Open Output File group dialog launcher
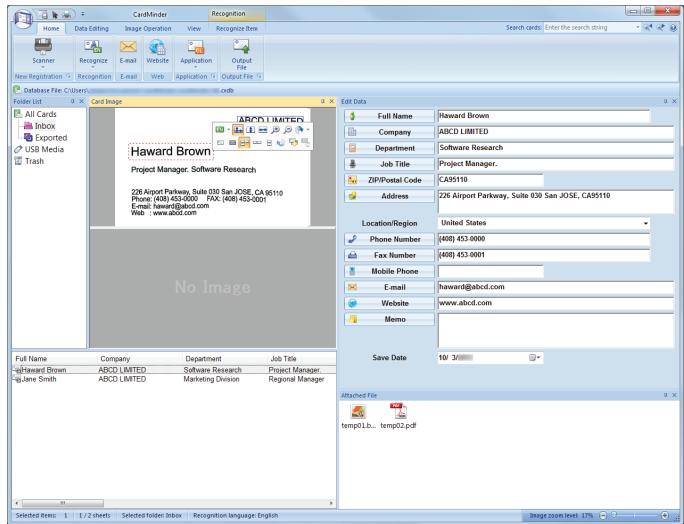The width and height of the screenshot is (684, 524). (x=259, y=76)
